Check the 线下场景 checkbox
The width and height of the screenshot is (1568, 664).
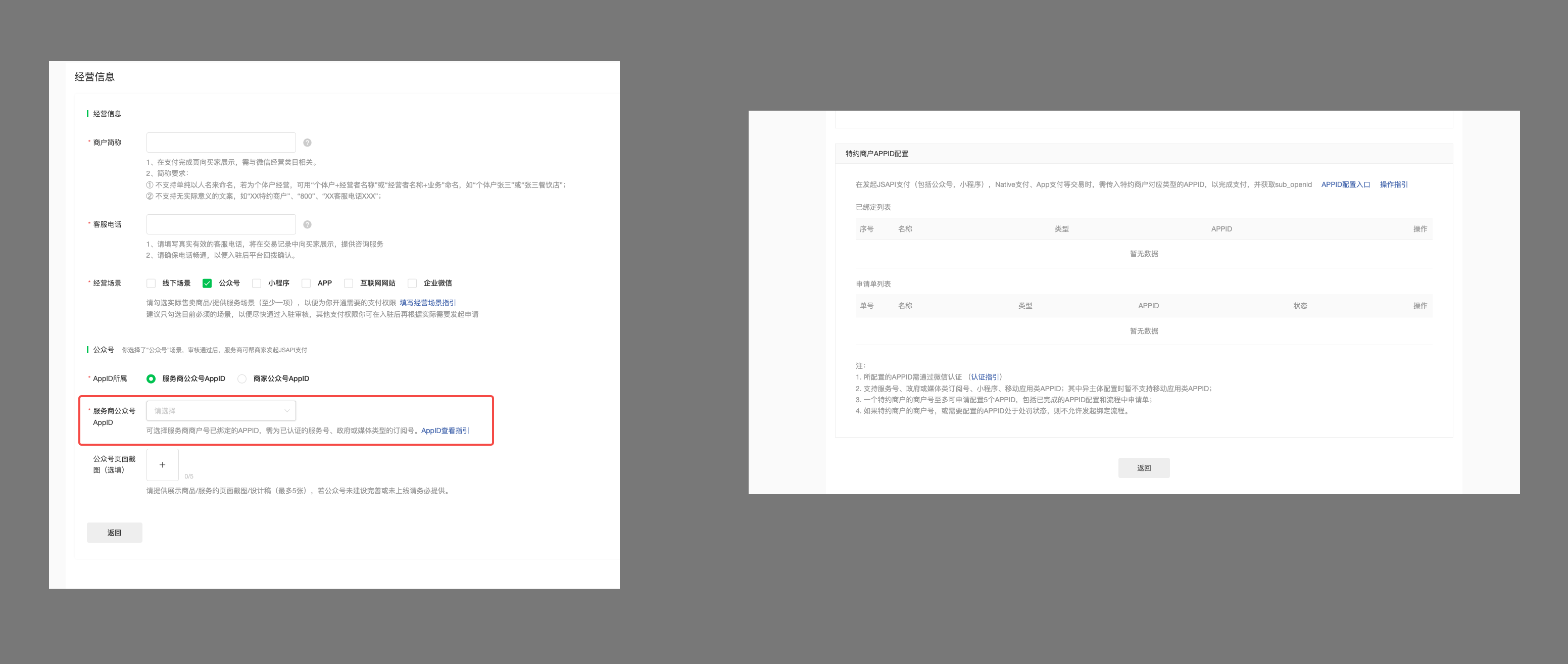151,283
